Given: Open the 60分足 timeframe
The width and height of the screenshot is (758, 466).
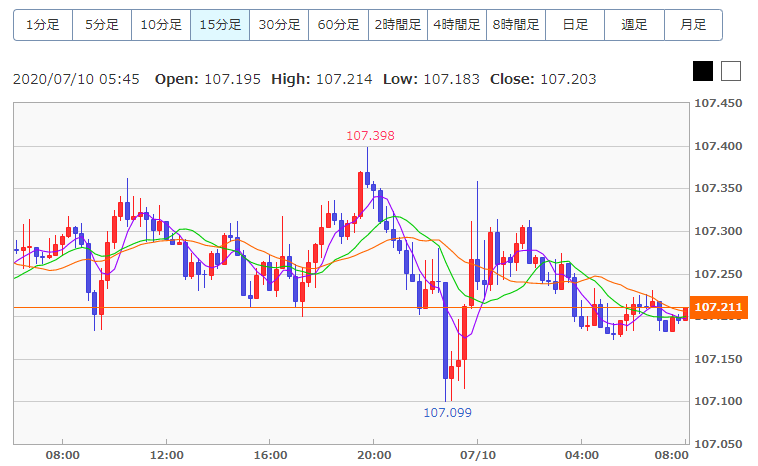Looking at the screenshot, I should [338, 25].
